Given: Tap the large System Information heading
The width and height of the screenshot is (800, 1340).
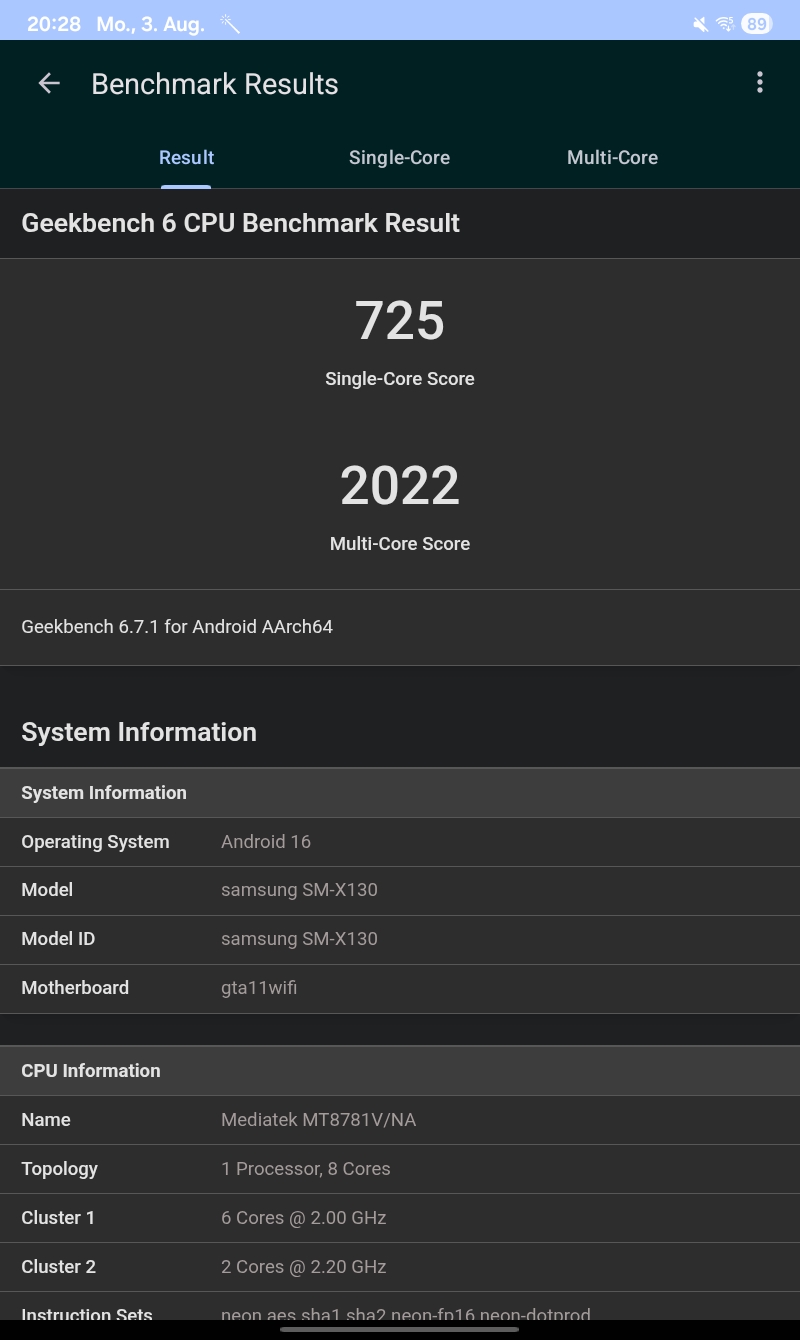Looking at the screenshot, I should [x=139, y=732].
